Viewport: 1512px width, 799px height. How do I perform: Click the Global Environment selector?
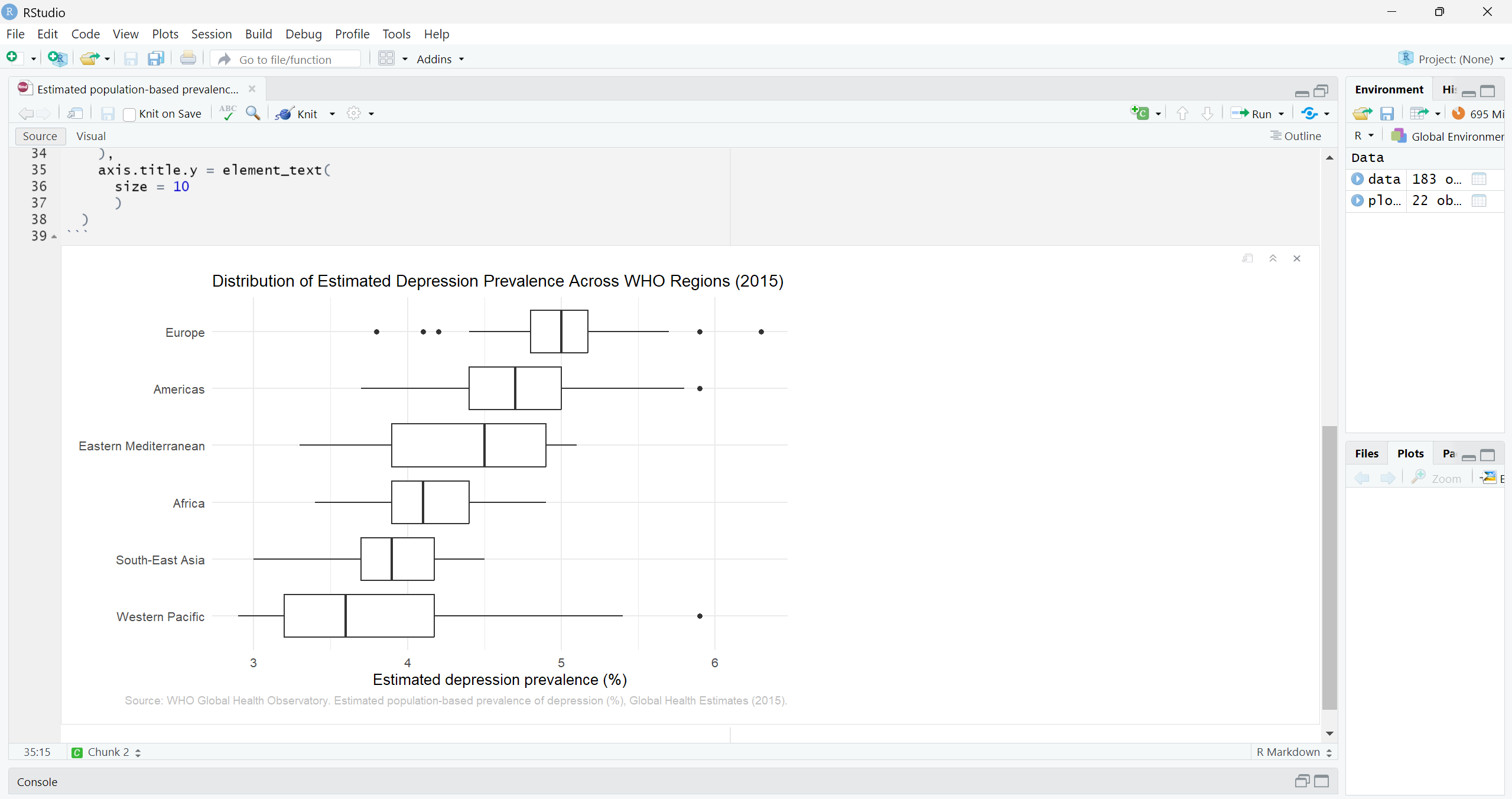tap(1447, 136)
